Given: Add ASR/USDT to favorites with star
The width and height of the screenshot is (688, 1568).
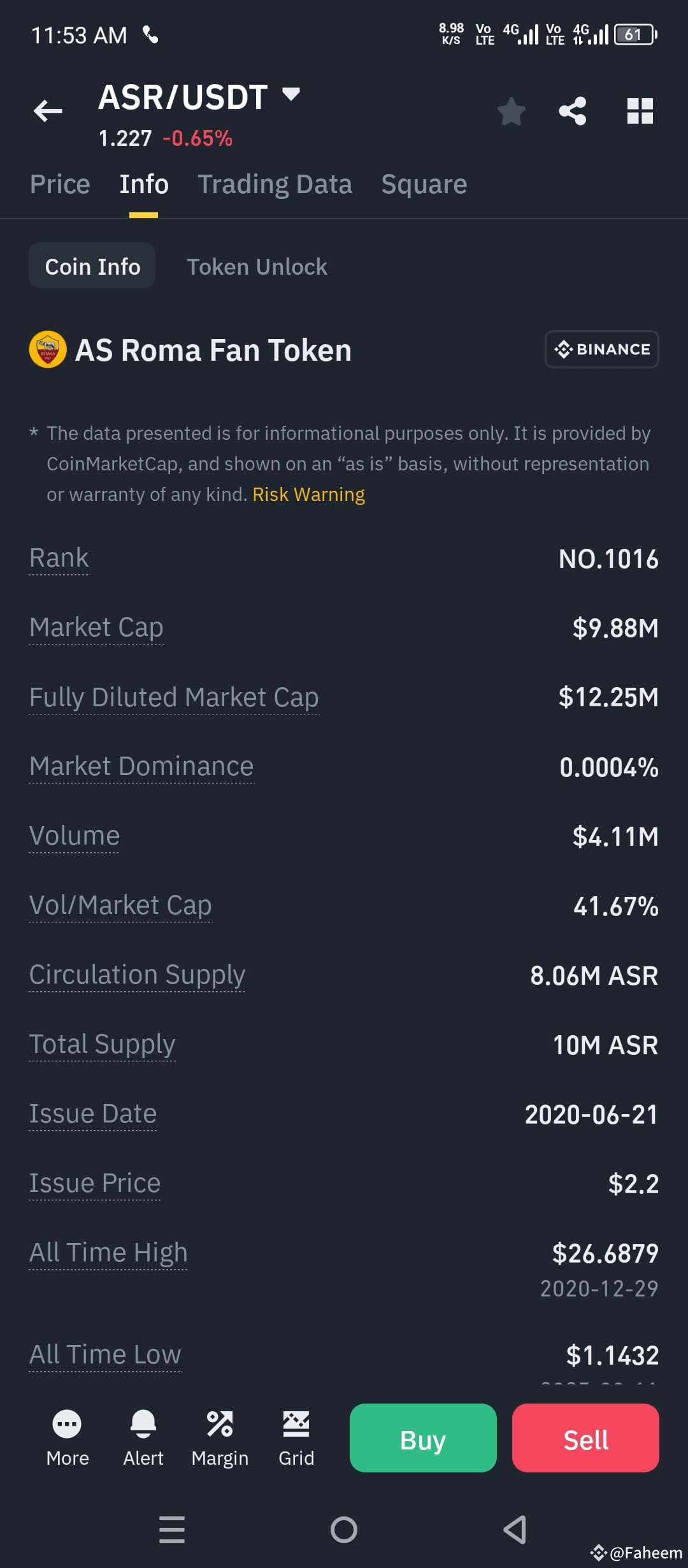Looking at the screenshot, I should point(511,112).
